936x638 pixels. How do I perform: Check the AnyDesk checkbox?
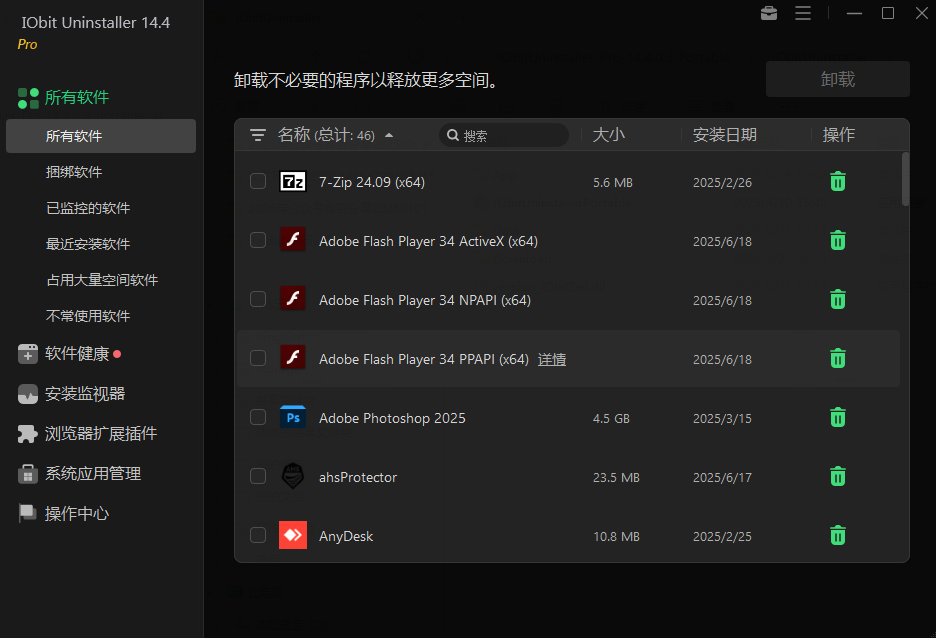[x=258, y=536]
